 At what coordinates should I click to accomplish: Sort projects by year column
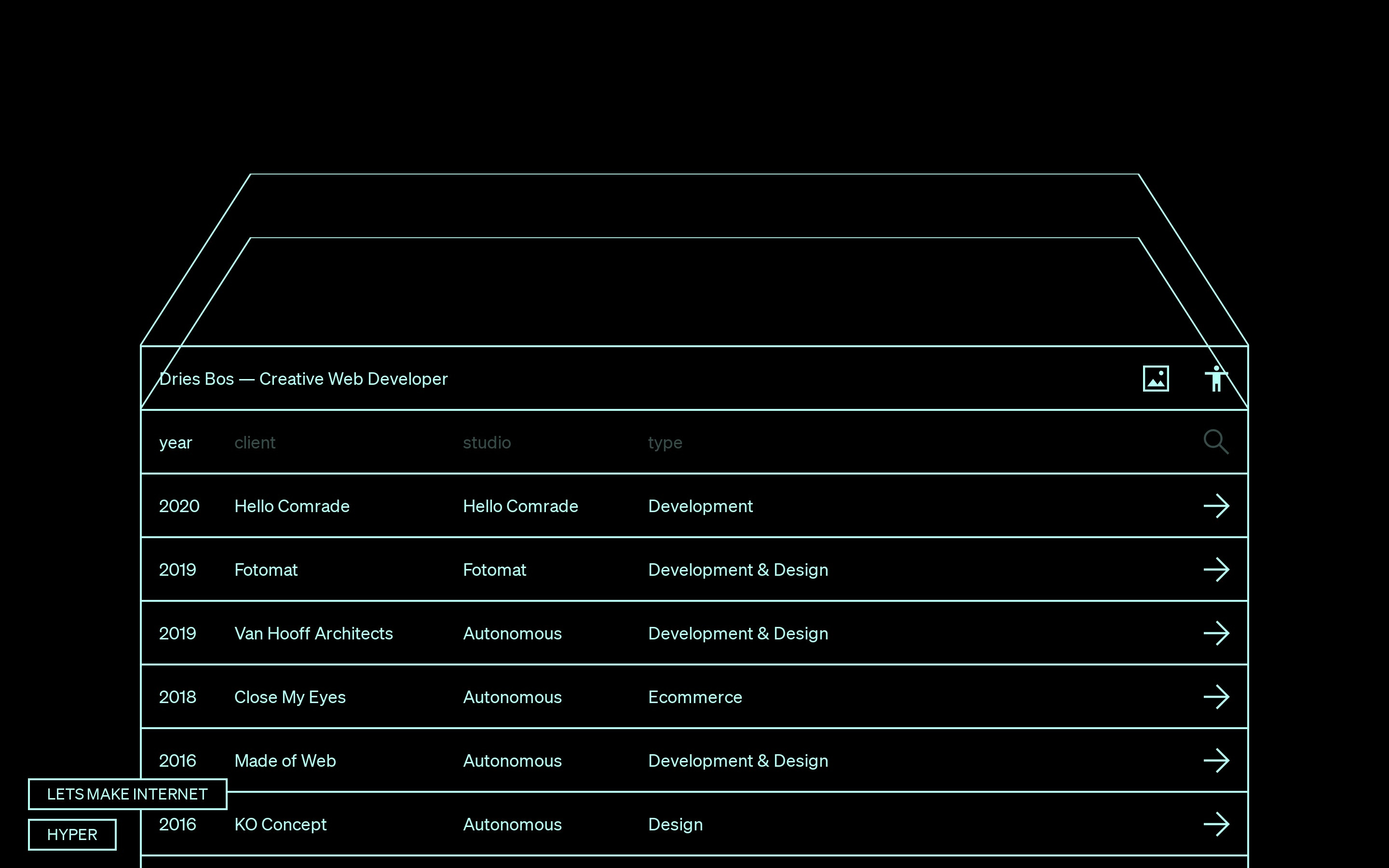175,443
